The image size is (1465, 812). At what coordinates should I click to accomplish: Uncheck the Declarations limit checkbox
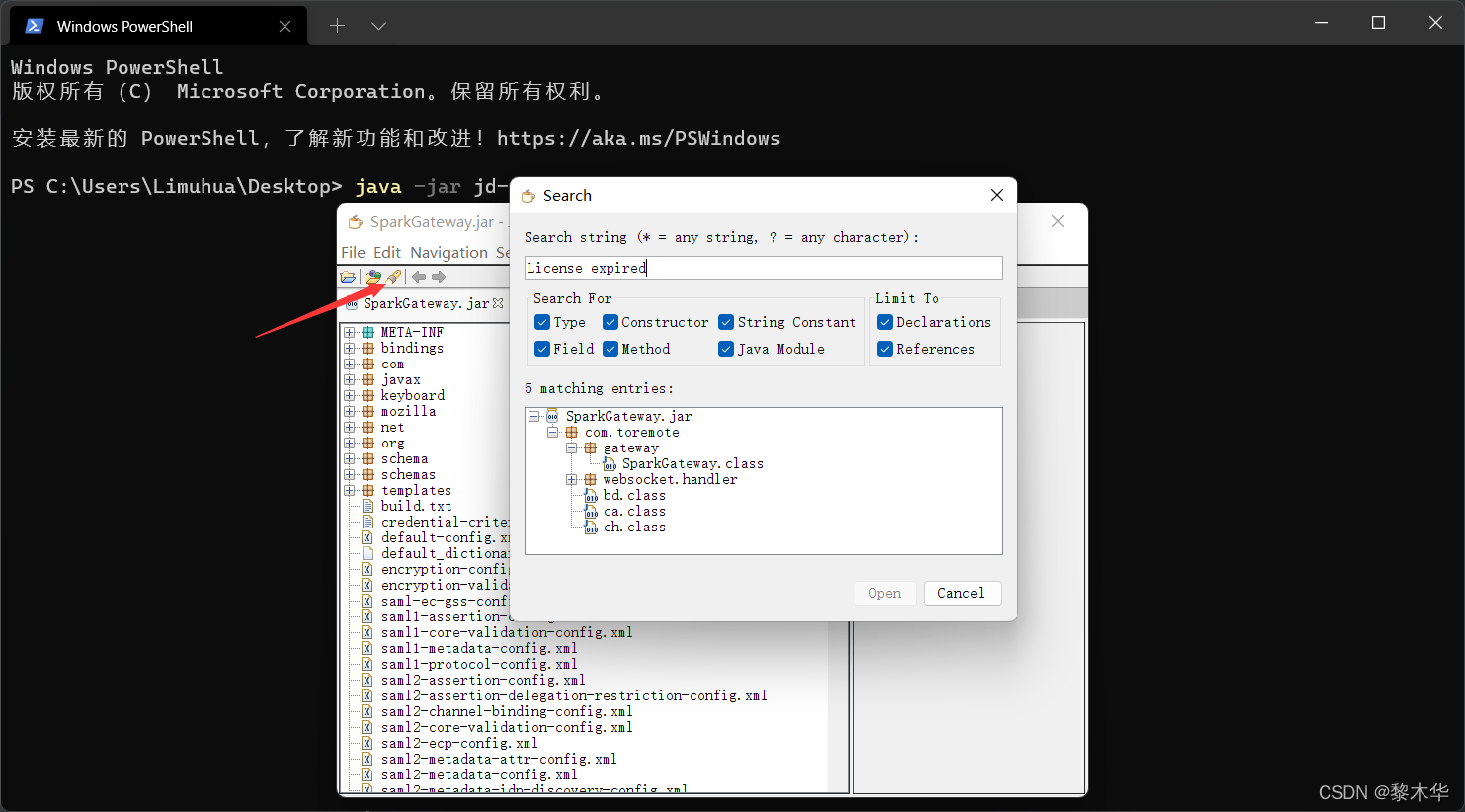(885, 322)
